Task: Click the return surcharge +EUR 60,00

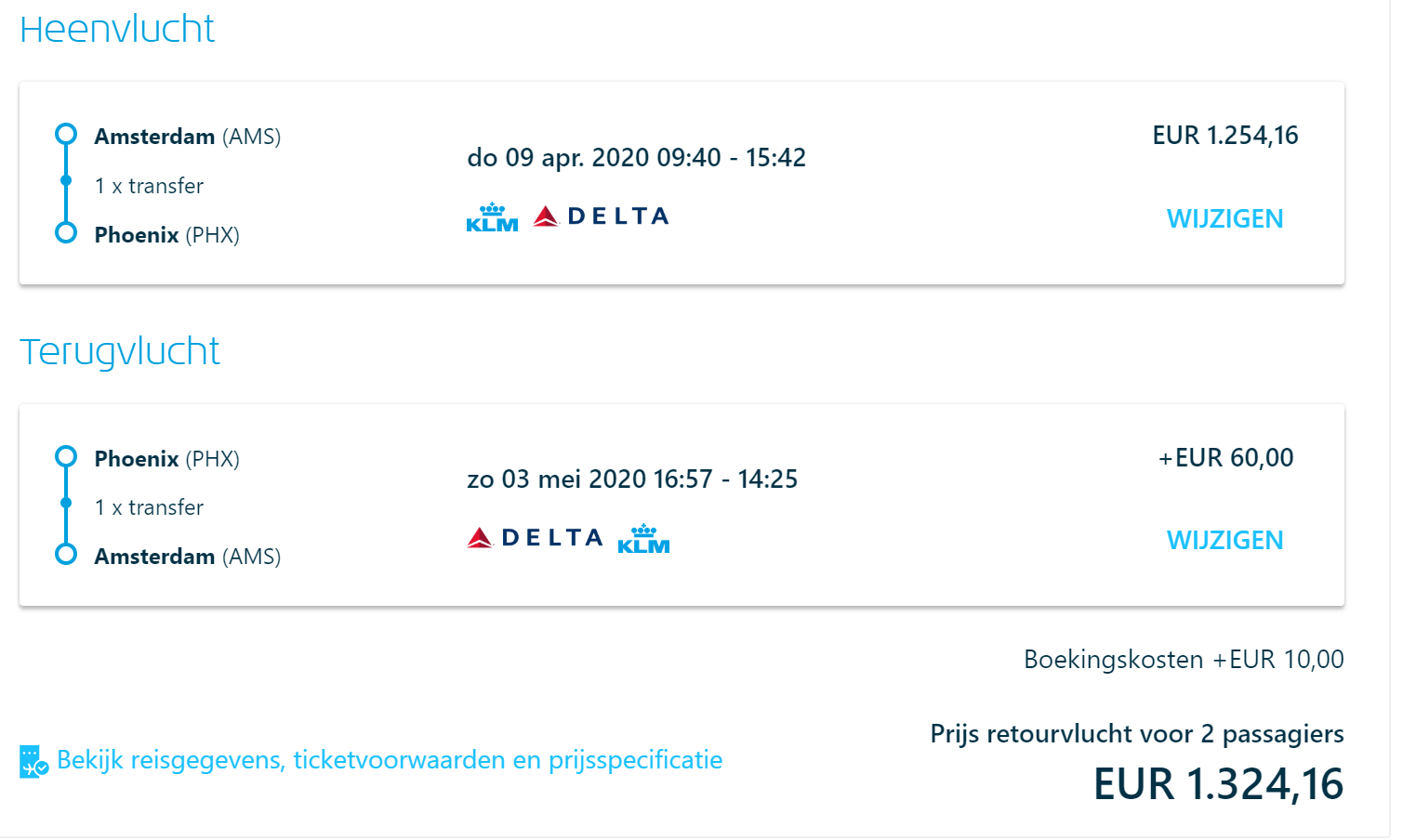Action: 1225,458
